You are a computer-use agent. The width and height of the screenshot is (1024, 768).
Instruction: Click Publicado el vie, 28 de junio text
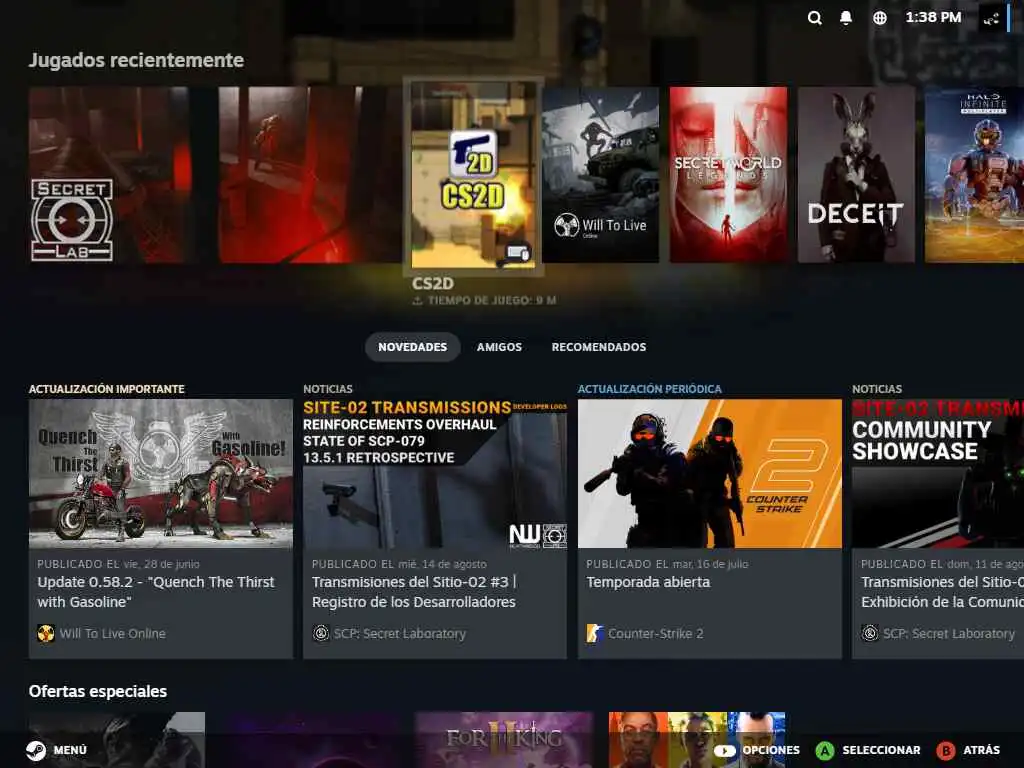pyautogui.click(x=118, y=564)
